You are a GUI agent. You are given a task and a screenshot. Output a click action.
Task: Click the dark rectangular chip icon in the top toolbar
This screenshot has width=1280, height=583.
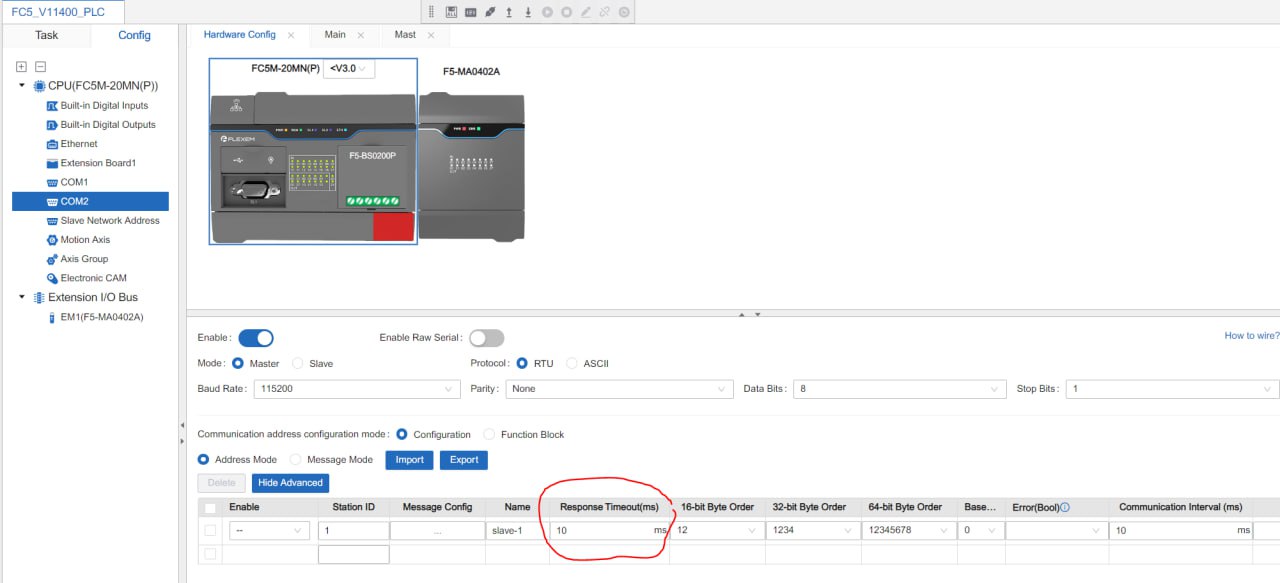(470, 12)
